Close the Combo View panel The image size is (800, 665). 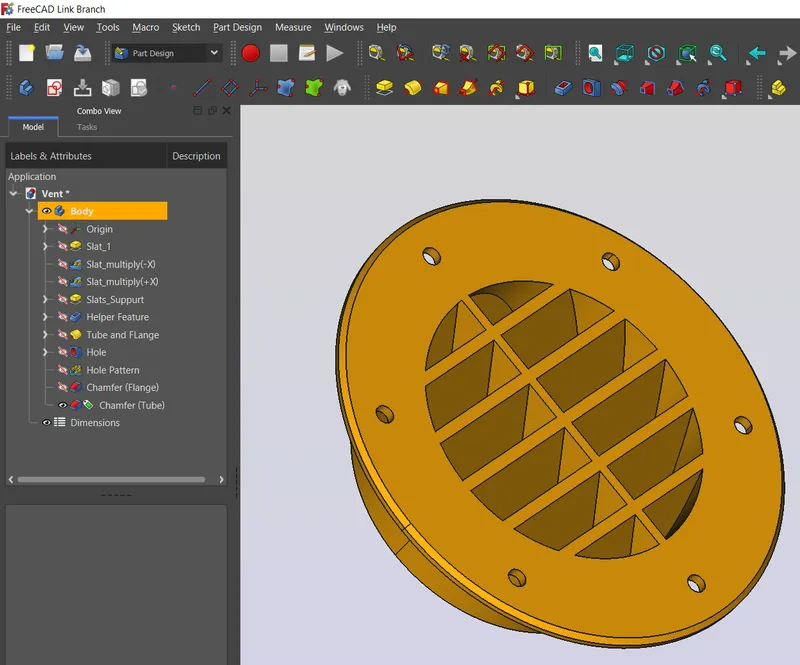tap(227, 110)
